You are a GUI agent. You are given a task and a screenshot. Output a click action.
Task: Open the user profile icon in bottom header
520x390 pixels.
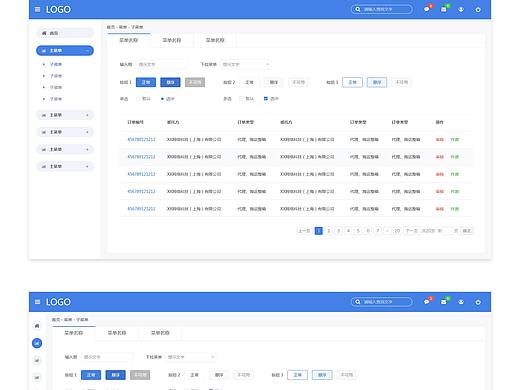(461, 302)
